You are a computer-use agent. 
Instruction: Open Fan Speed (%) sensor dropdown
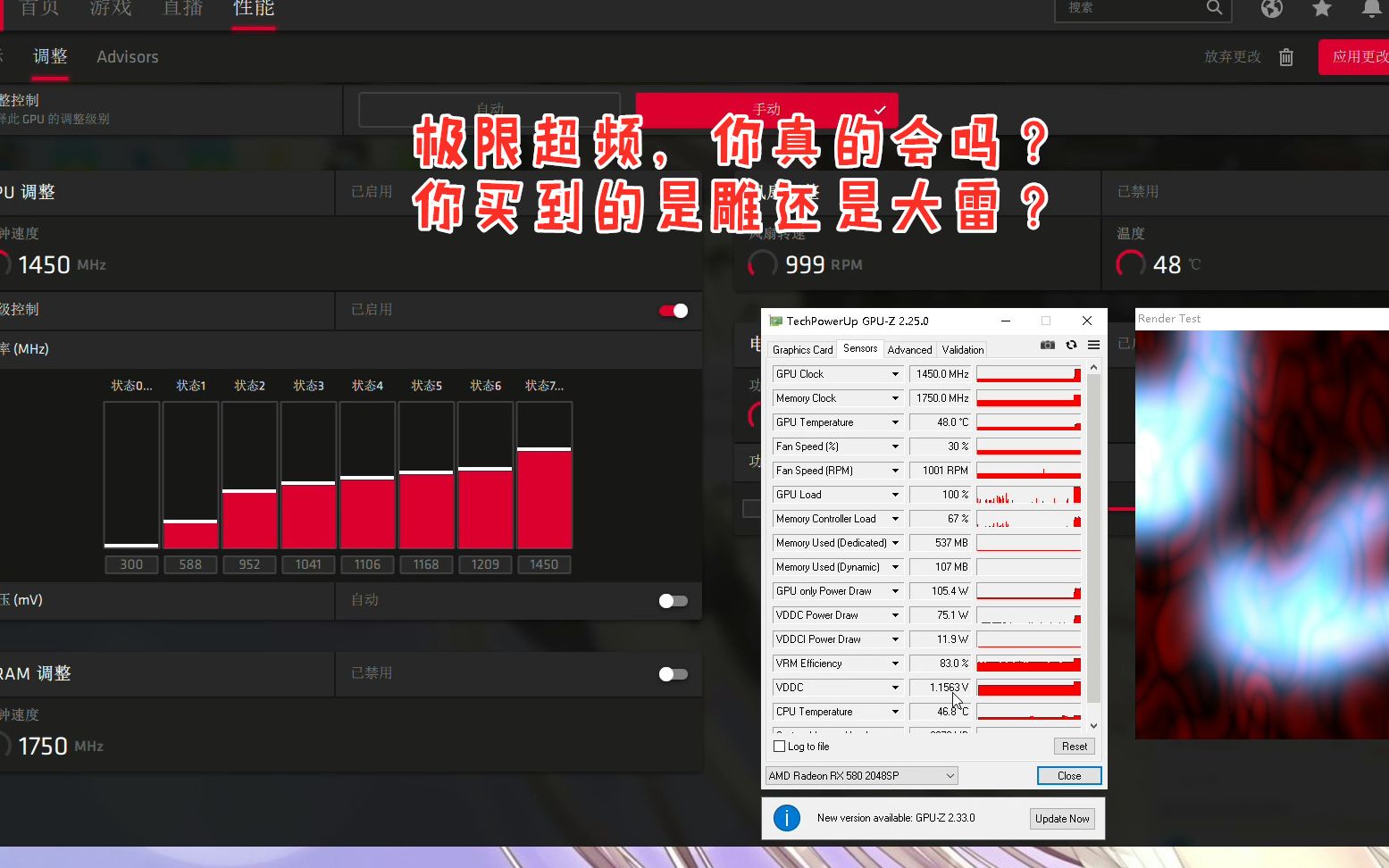click(x=895, y=447)
